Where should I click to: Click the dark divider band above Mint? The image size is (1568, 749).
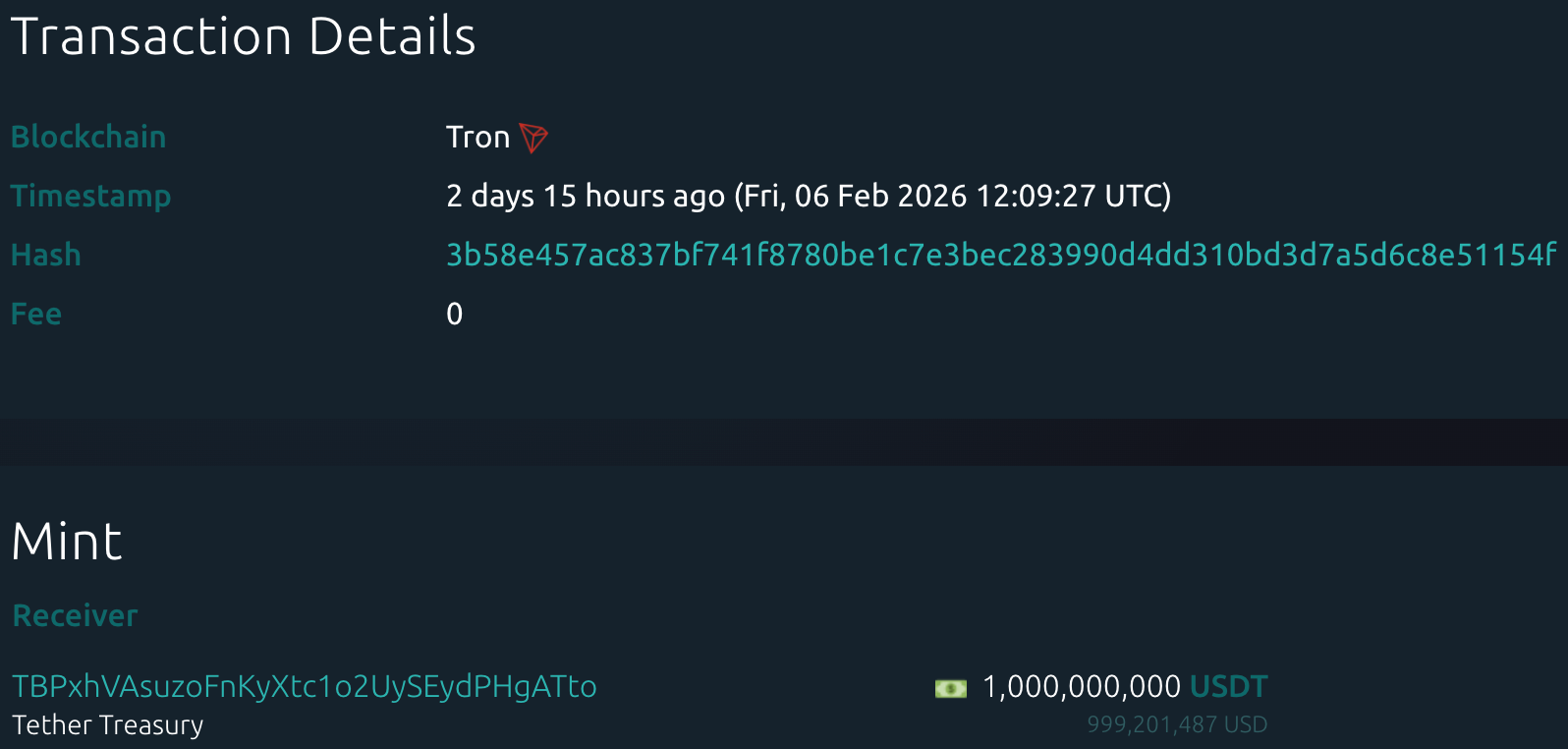point(784,442)
